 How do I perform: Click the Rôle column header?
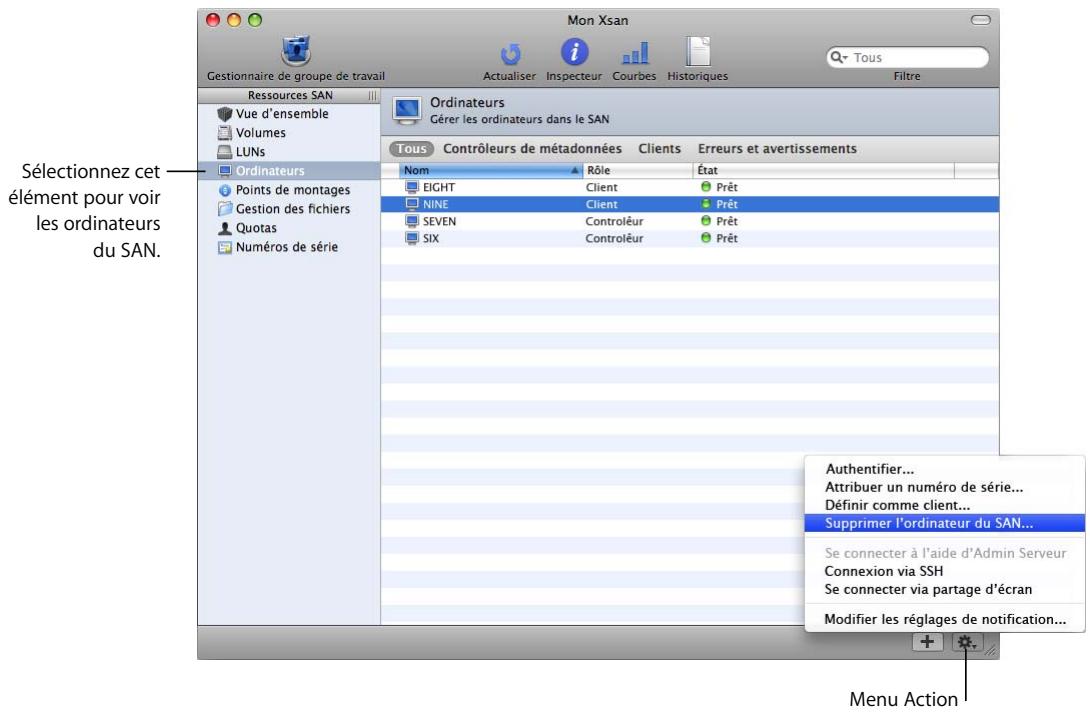pyautogui.click(x=637, y=170)
